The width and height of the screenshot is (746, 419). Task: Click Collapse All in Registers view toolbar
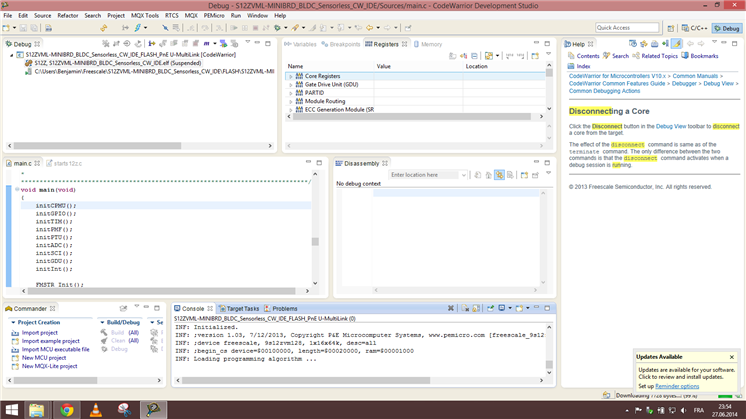[x=474, y=56]
